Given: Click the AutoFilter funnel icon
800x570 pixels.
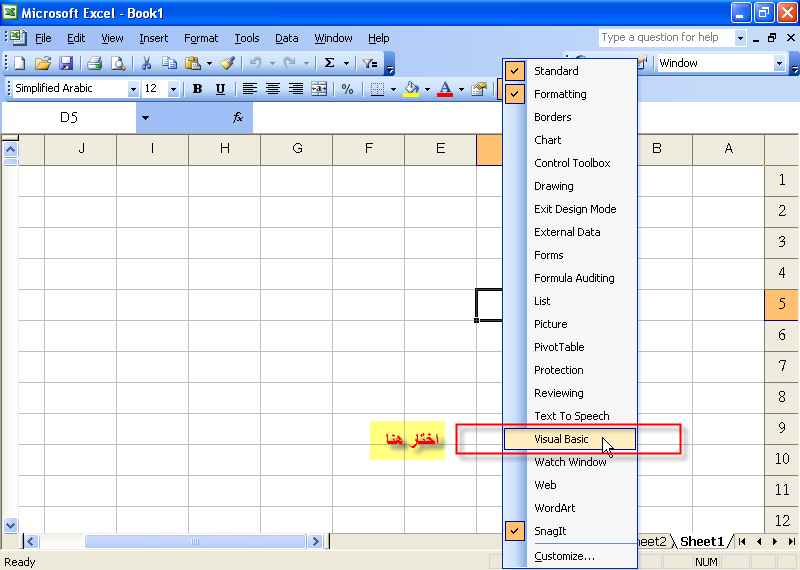Looking at the screenshot, I should (369, 63).
